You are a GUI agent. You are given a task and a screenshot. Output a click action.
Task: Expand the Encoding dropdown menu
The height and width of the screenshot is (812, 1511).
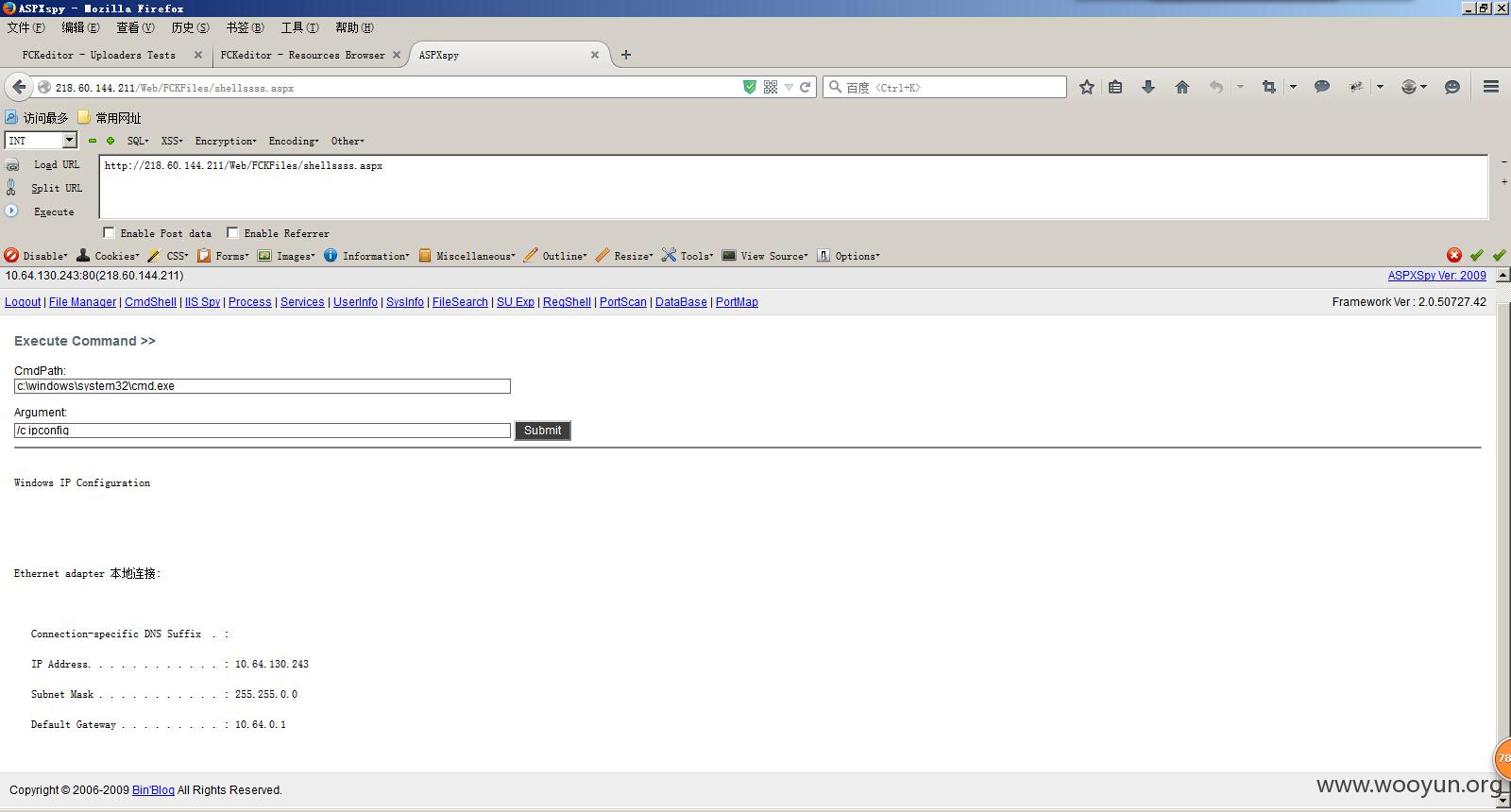294,141
